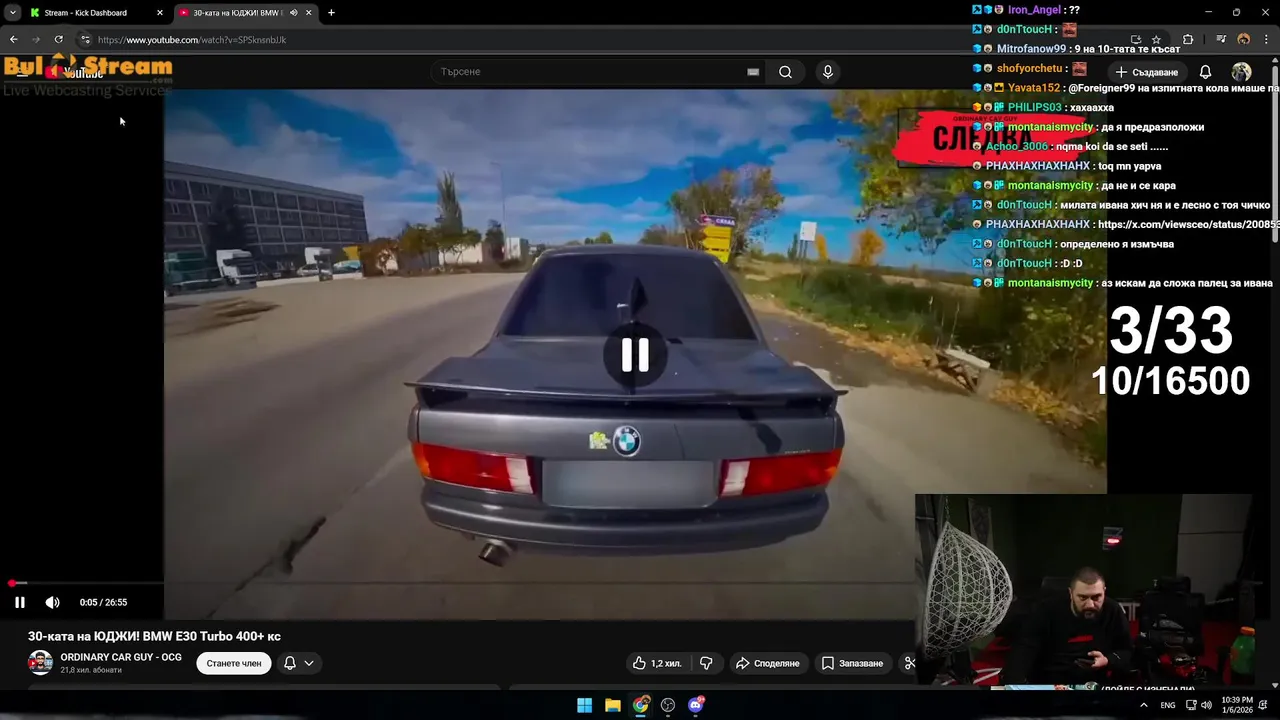Open the channel avatar next to ORDINARY CAR GUY
1280x720 pixels.
40,663
